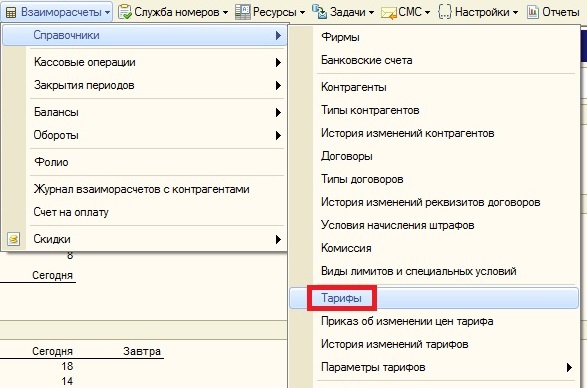
Task: Click the Взаиморасчеты calculator icon
Action: click(11, 13)
